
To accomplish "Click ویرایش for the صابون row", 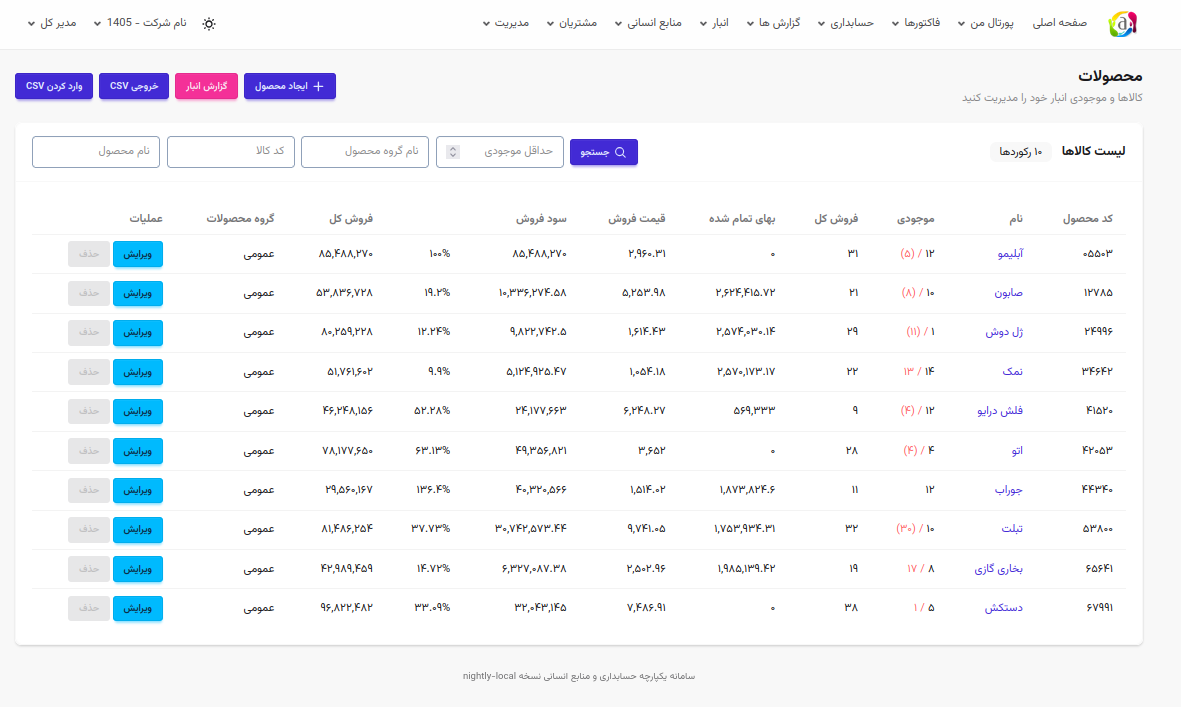I will click(138, 294).
